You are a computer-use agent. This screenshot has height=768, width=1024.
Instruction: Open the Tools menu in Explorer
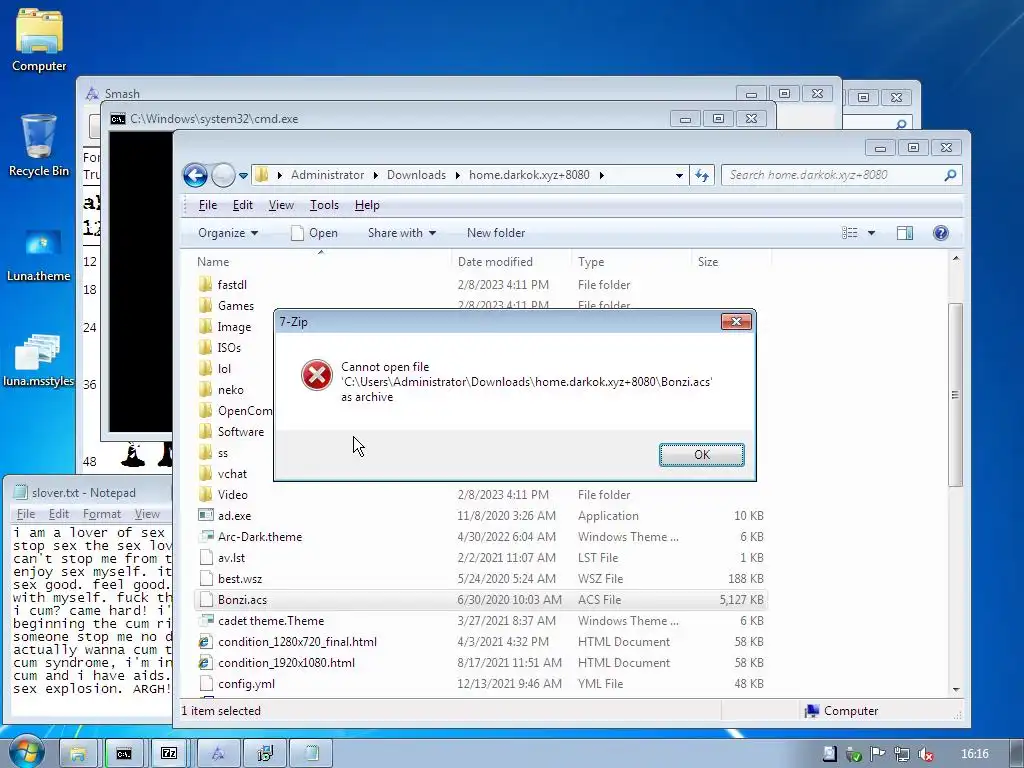point(324,205)
